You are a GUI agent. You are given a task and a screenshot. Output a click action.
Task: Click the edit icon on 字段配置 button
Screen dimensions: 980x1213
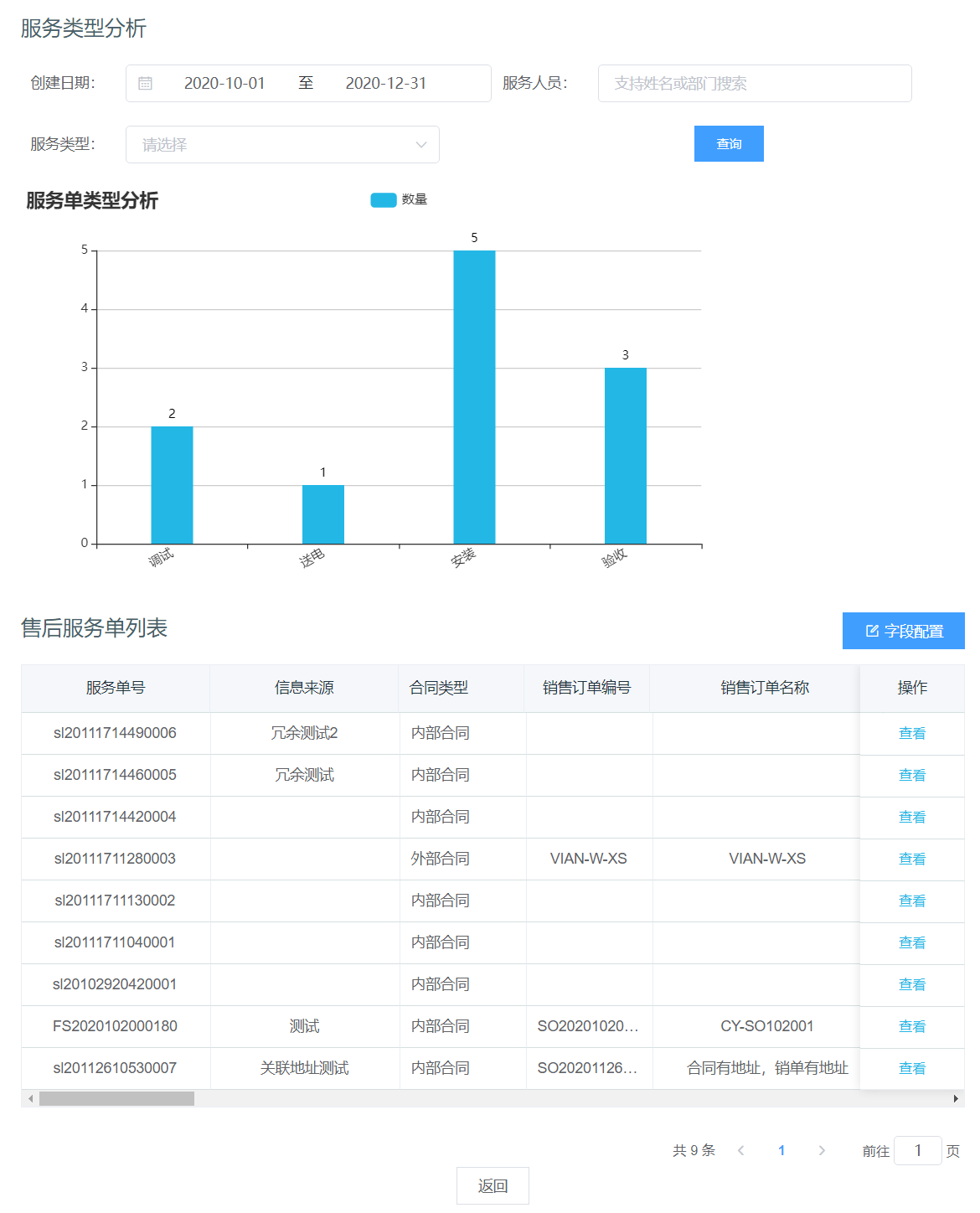(x=872, y=631)
